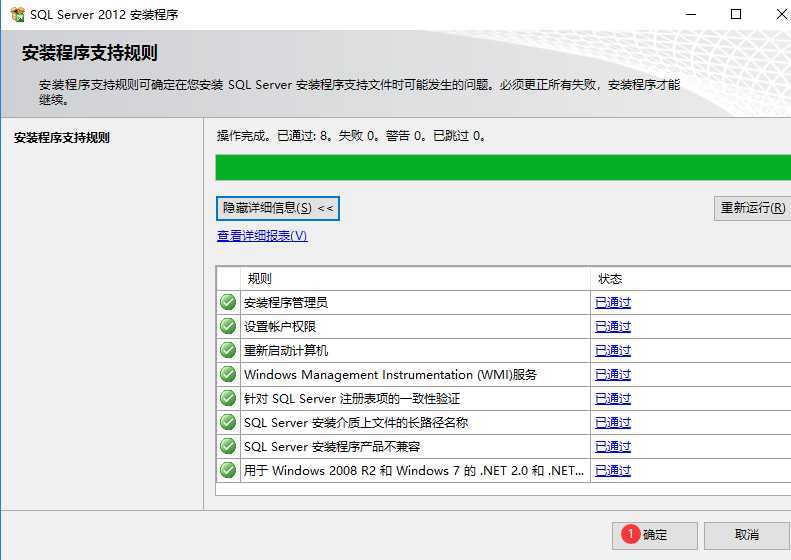Click green check icon beside 安装程序产品不兼容
Screen dimensions: 791x560
228,446
